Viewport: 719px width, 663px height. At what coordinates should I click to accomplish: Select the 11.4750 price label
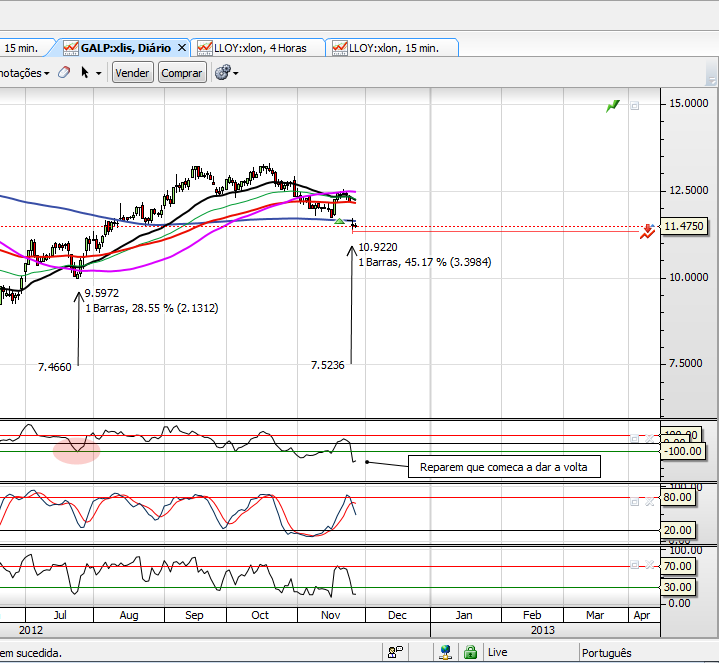[683, 226]
